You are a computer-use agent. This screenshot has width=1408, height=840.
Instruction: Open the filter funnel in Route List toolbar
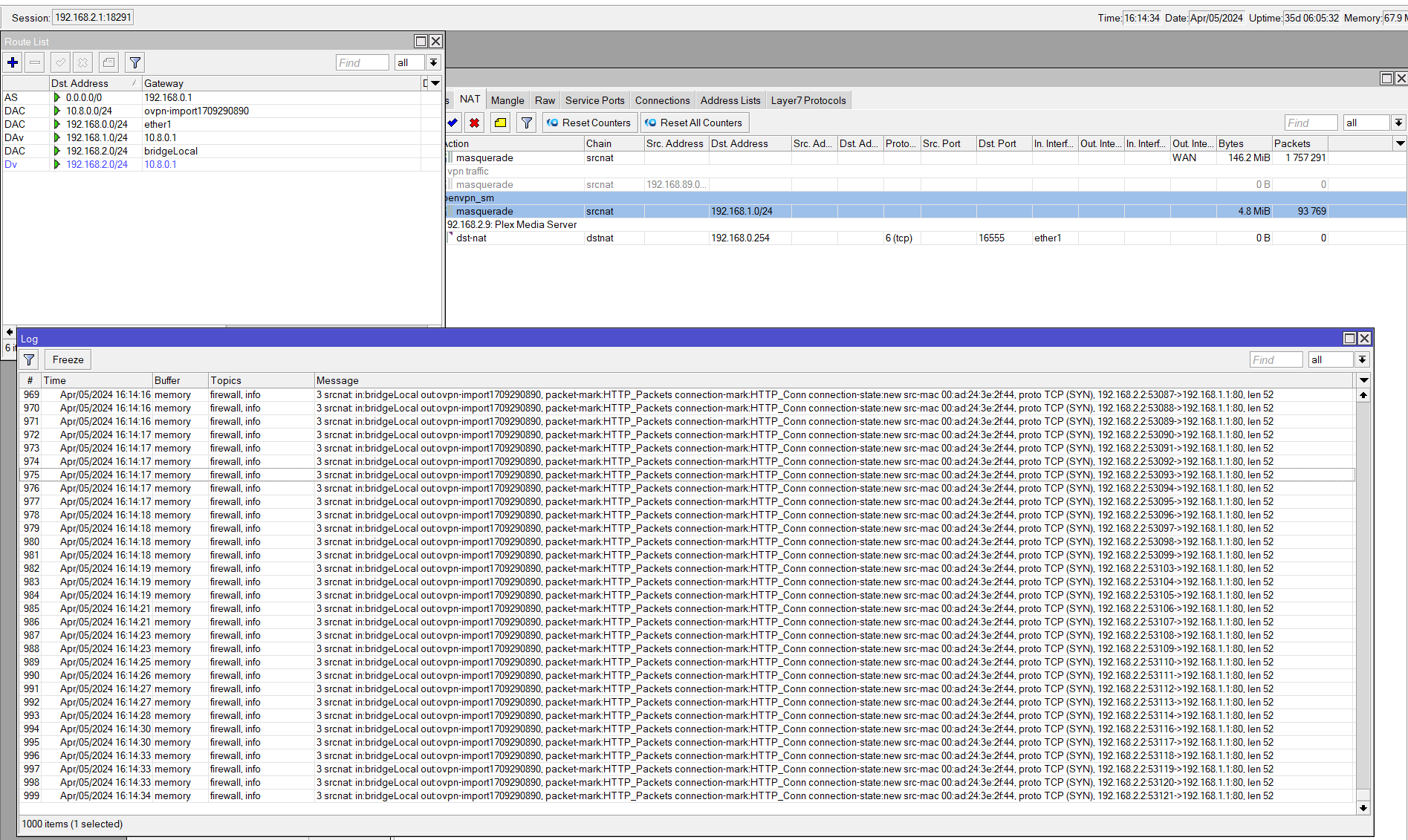[x=135, y=62]
